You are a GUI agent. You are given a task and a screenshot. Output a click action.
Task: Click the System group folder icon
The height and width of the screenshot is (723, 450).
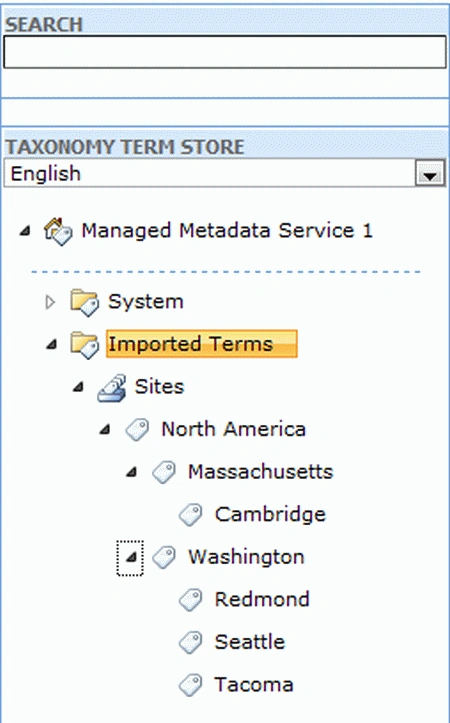[84, 302]
